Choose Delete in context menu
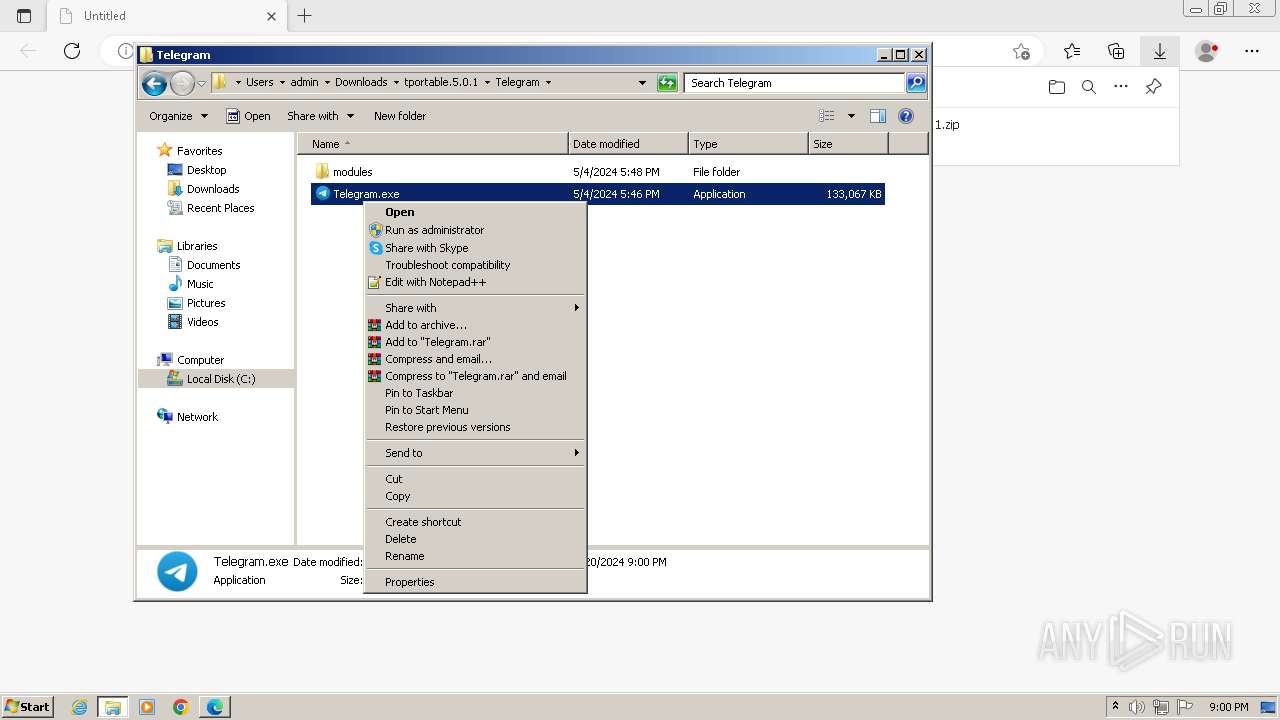Viewport: 1280px width, 720px height. coord(475,539)
